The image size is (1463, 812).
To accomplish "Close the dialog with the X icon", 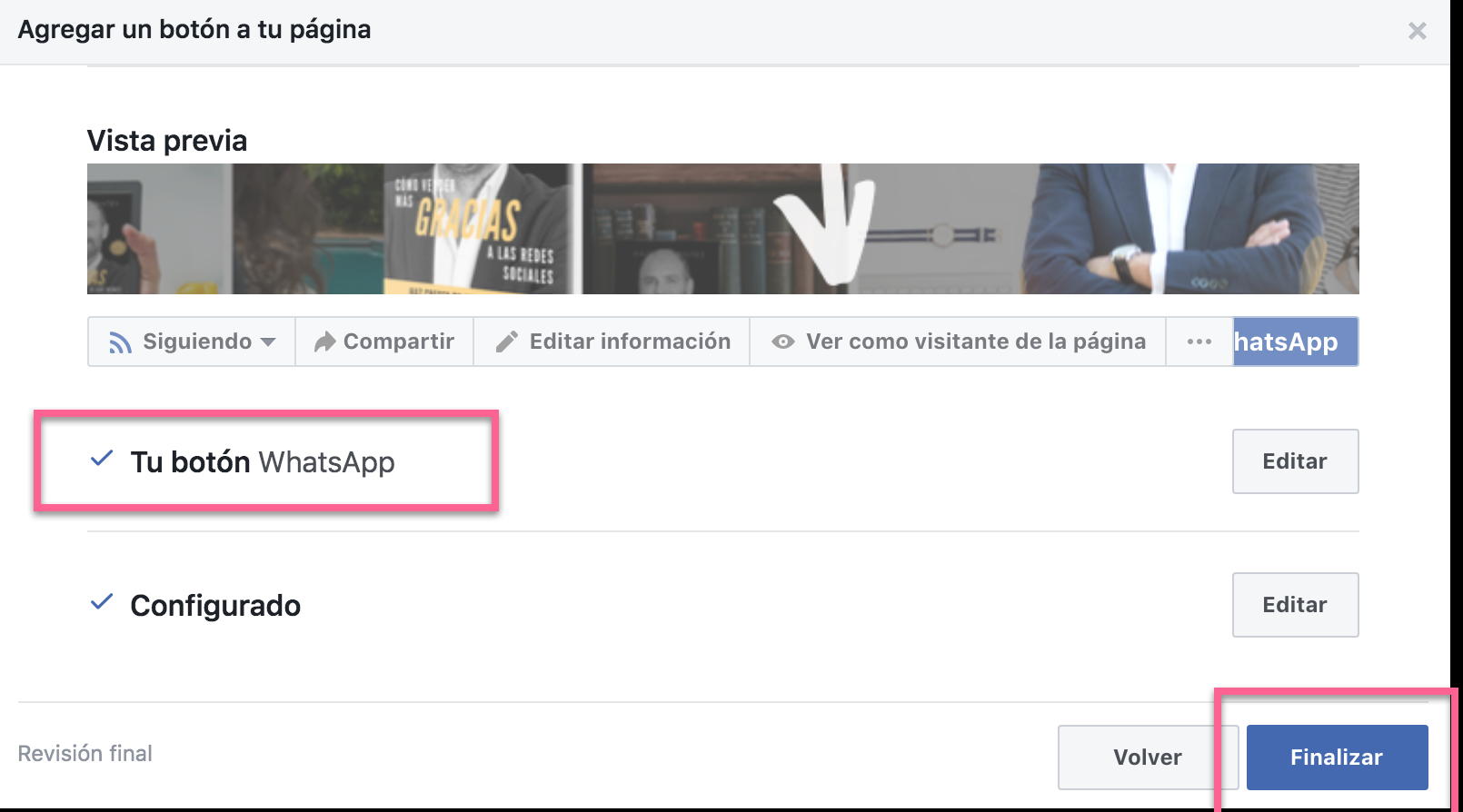I will click(1417, 31).
